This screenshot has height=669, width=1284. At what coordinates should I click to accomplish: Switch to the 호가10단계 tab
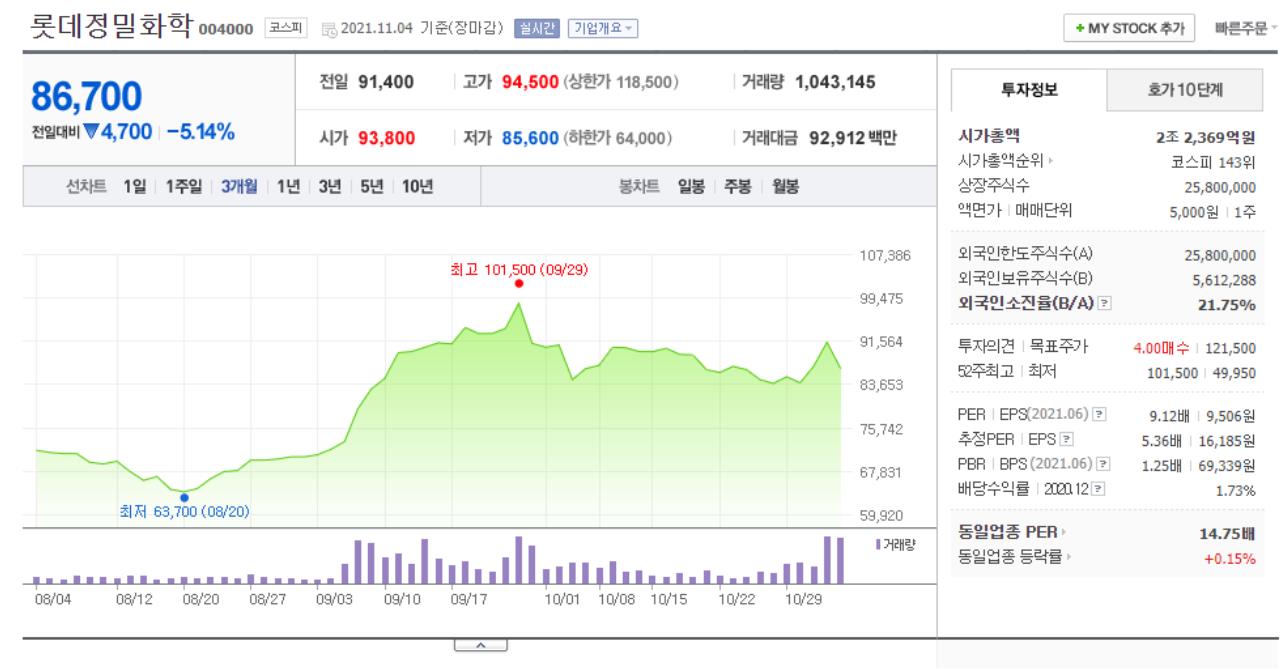click(x=1187, y=90)
